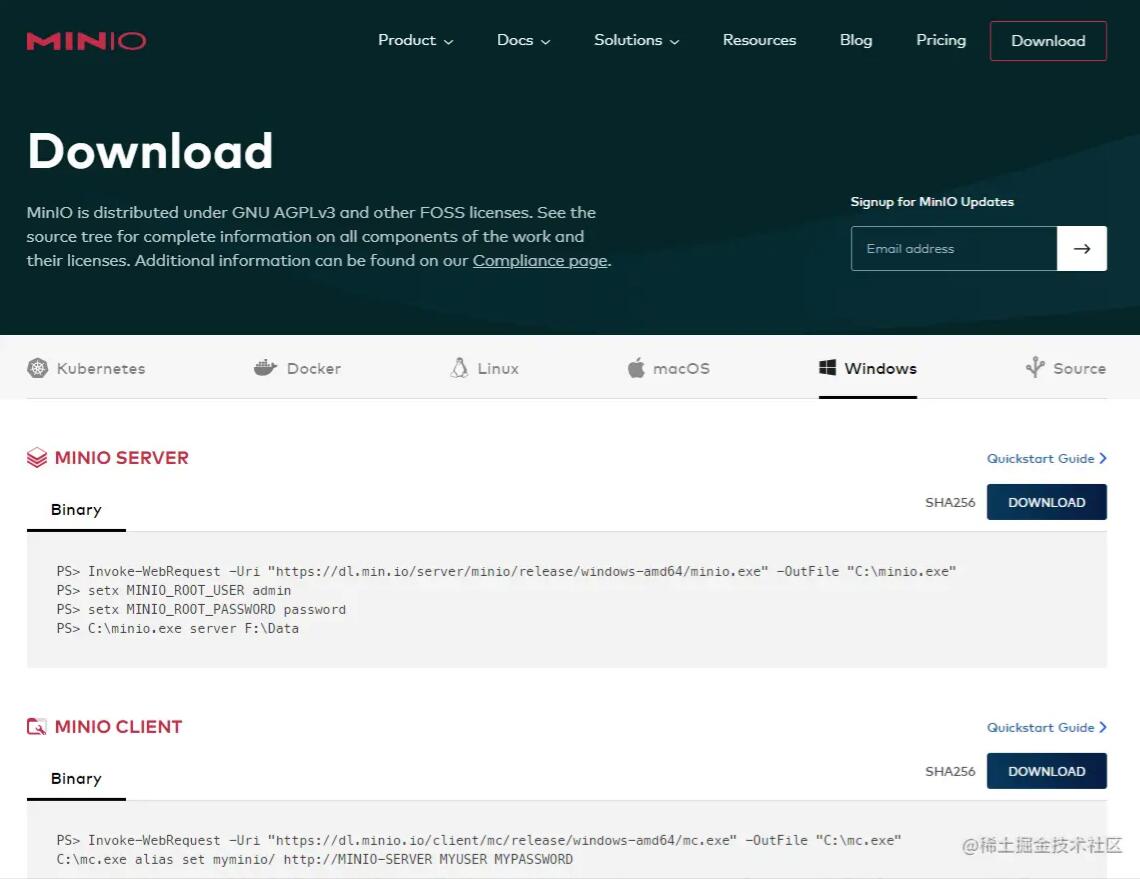Viewport: 1140px width, 879px height.
Task: Select MinIO Server Binary tab
Action: (76, 510)
